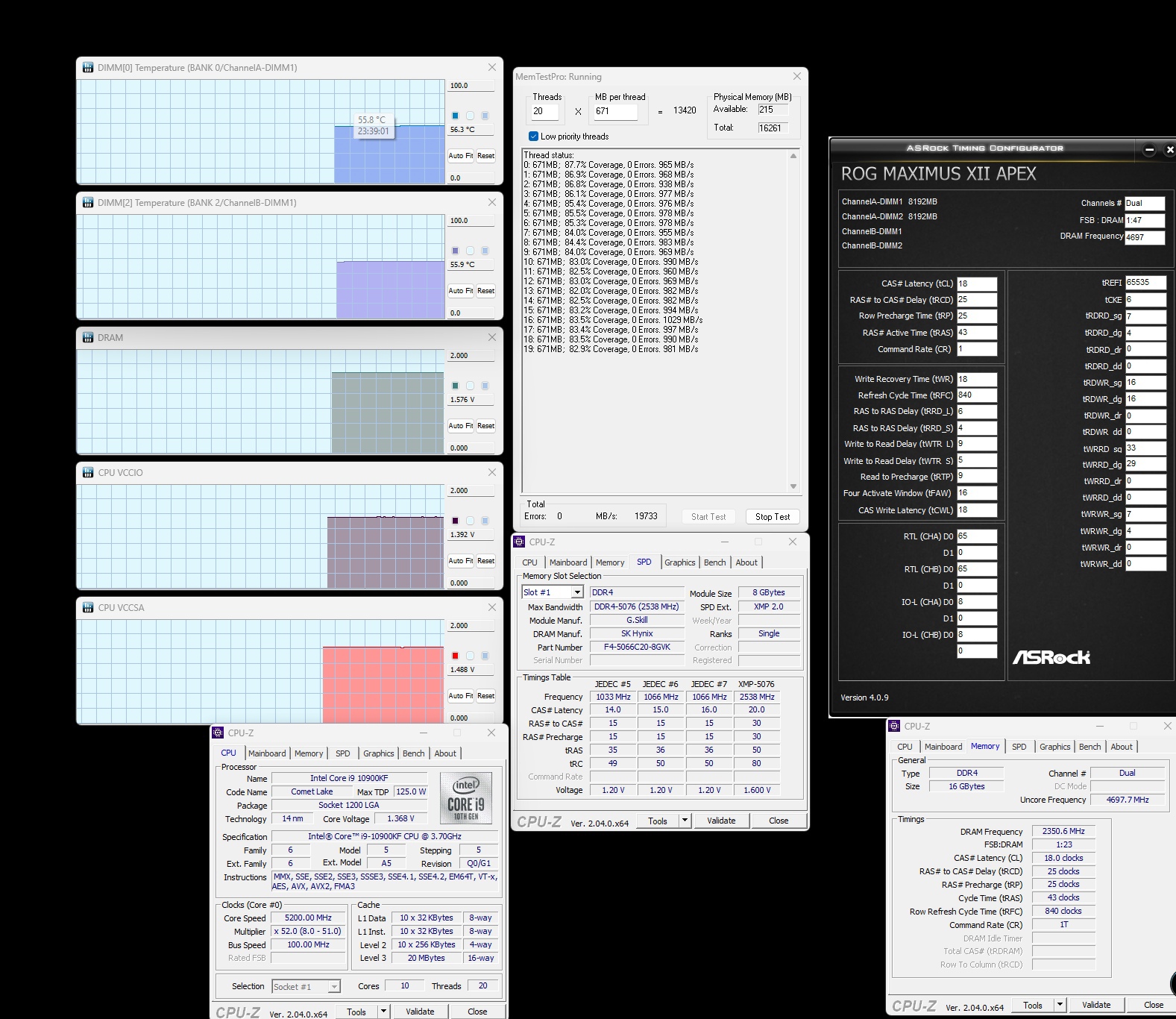
Task: Open Mainboard tab in CPU-Z memory timings window
Action: coord(943,747)
